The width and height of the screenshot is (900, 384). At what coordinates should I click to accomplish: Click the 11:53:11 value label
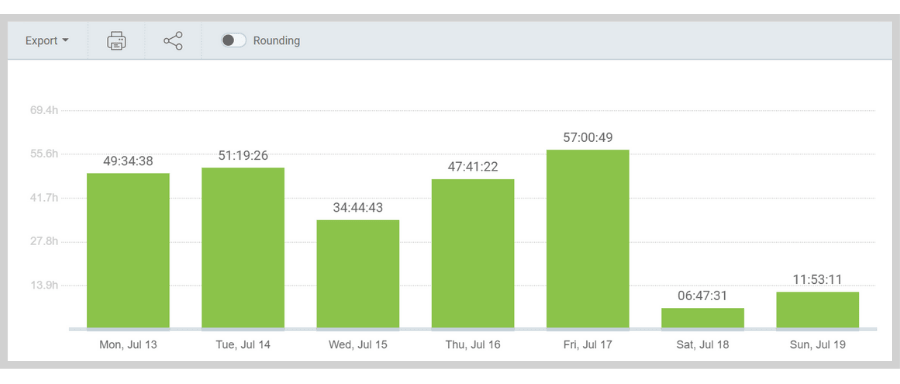[x=817, y=280]
